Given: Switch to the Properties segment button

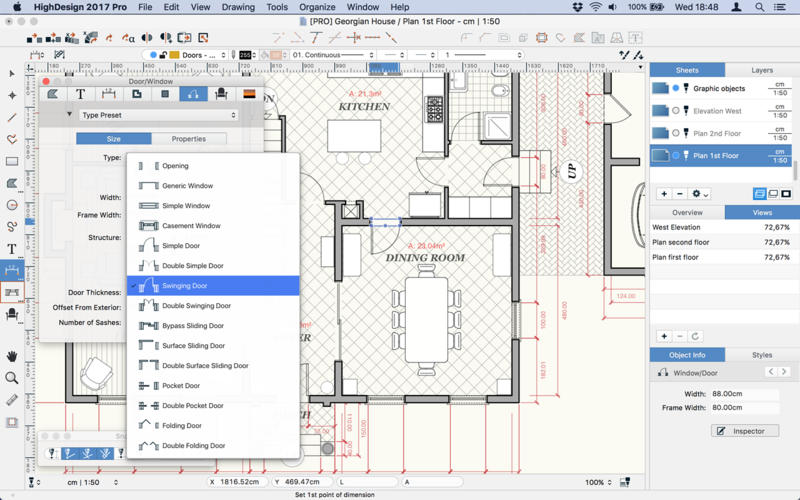Looking at the screenshot, I should tap(188, 139).
